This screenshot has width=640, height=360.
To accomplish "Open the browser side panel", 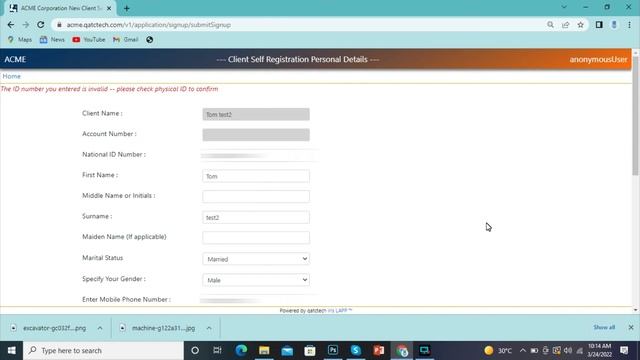I will [599, 25].
